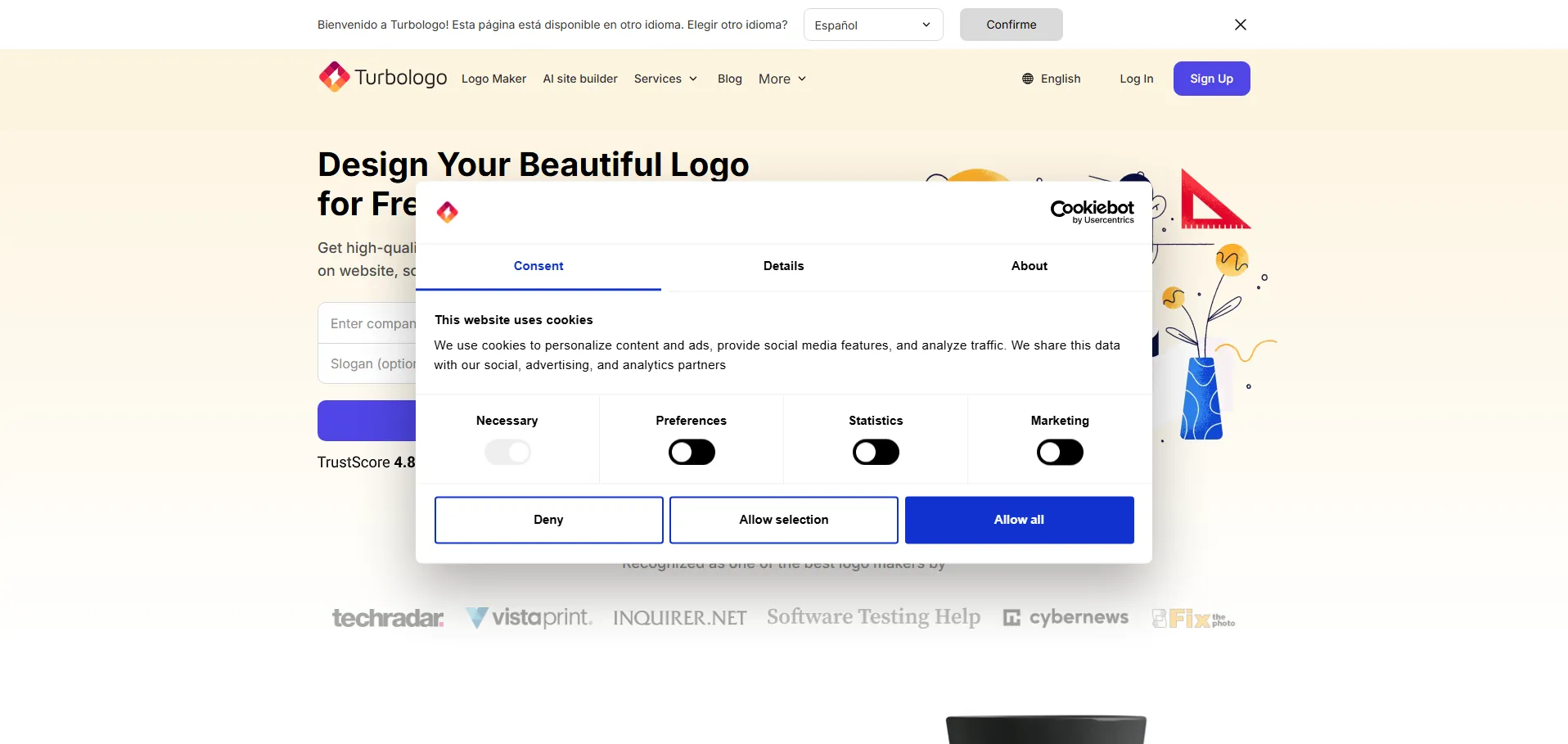Screen dimensions: 1568x744
Task: Click the Turbologo logo in the header
Action: 382,78
